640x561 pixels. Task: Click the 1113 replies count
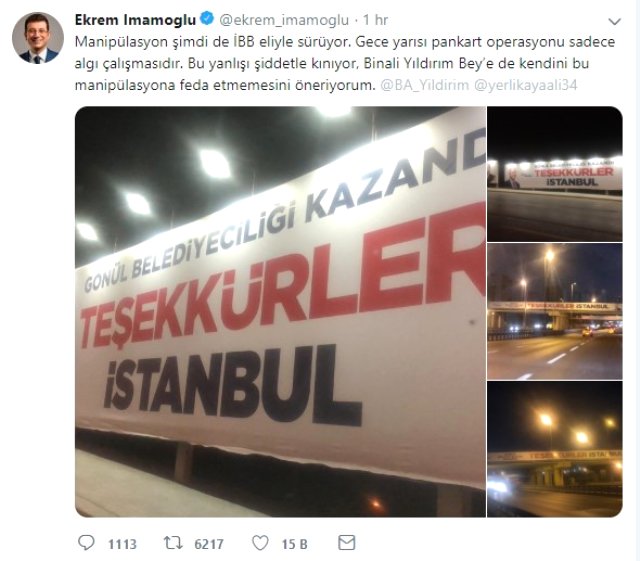pyautogui.click(x=122, y=544)
